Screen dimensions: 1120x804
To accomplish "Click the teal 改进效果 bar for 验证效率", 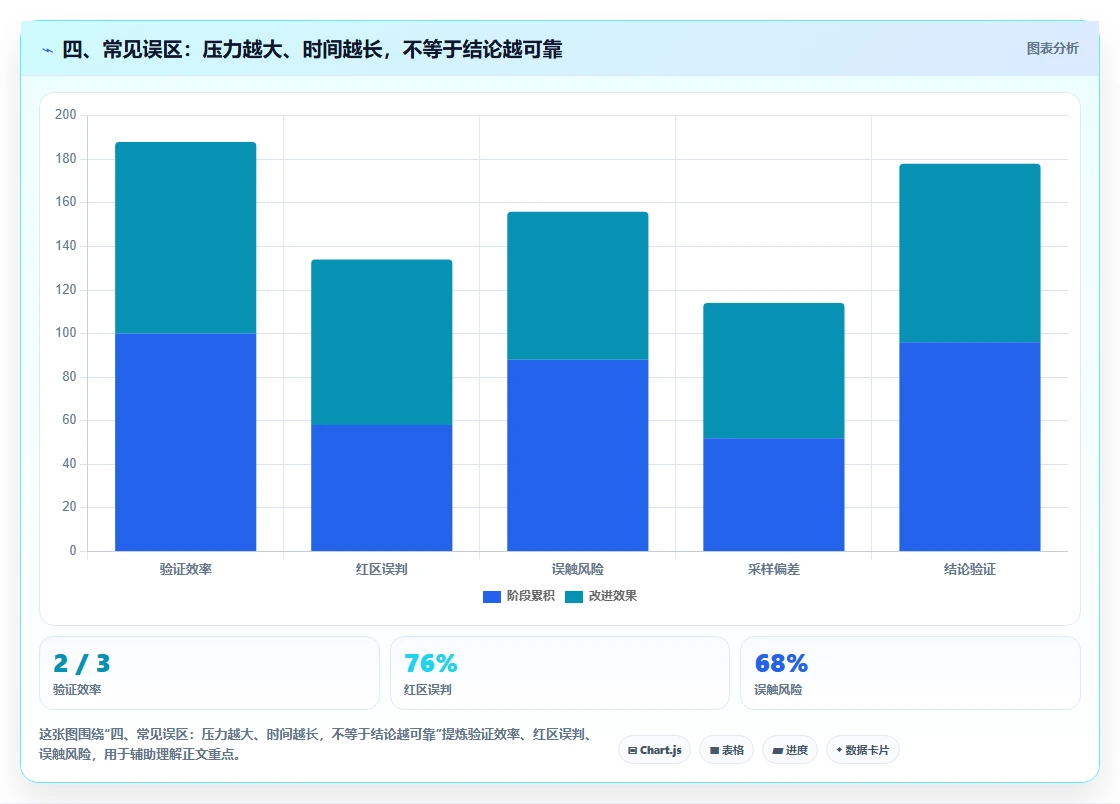I will click(186, 238).
